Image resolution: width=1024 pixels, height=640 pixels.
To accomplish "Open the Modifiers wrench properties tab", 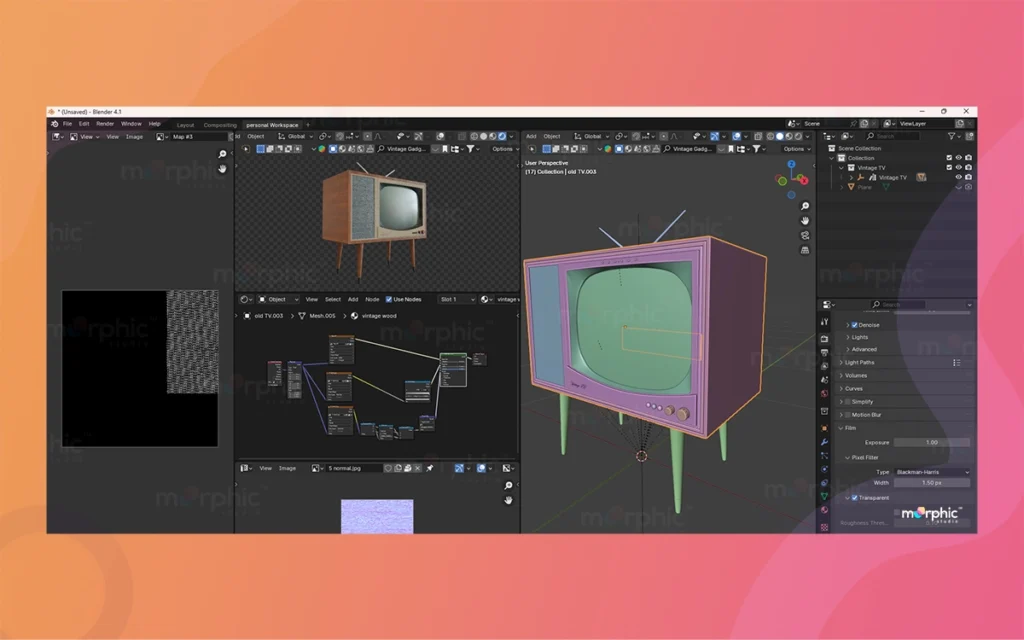I will tap(824, 441).
